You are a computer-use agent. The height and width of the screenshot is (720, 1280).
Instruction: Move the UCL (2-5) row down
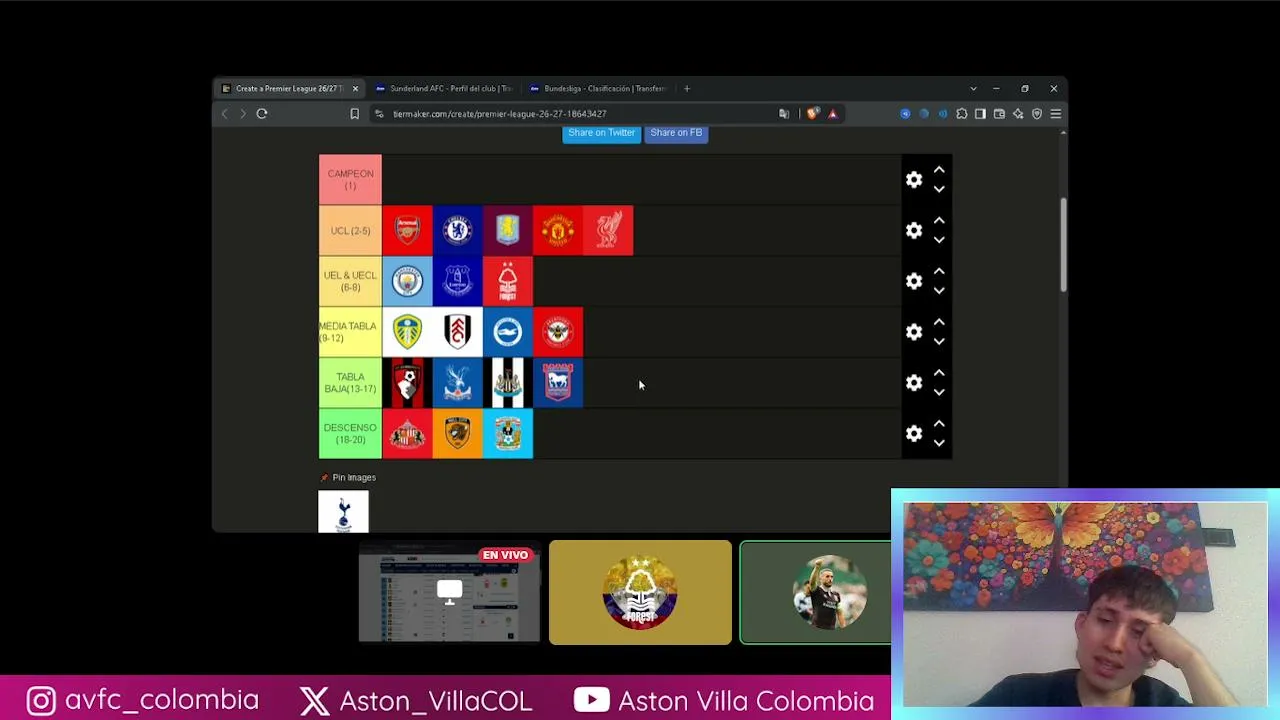[939, 240]
